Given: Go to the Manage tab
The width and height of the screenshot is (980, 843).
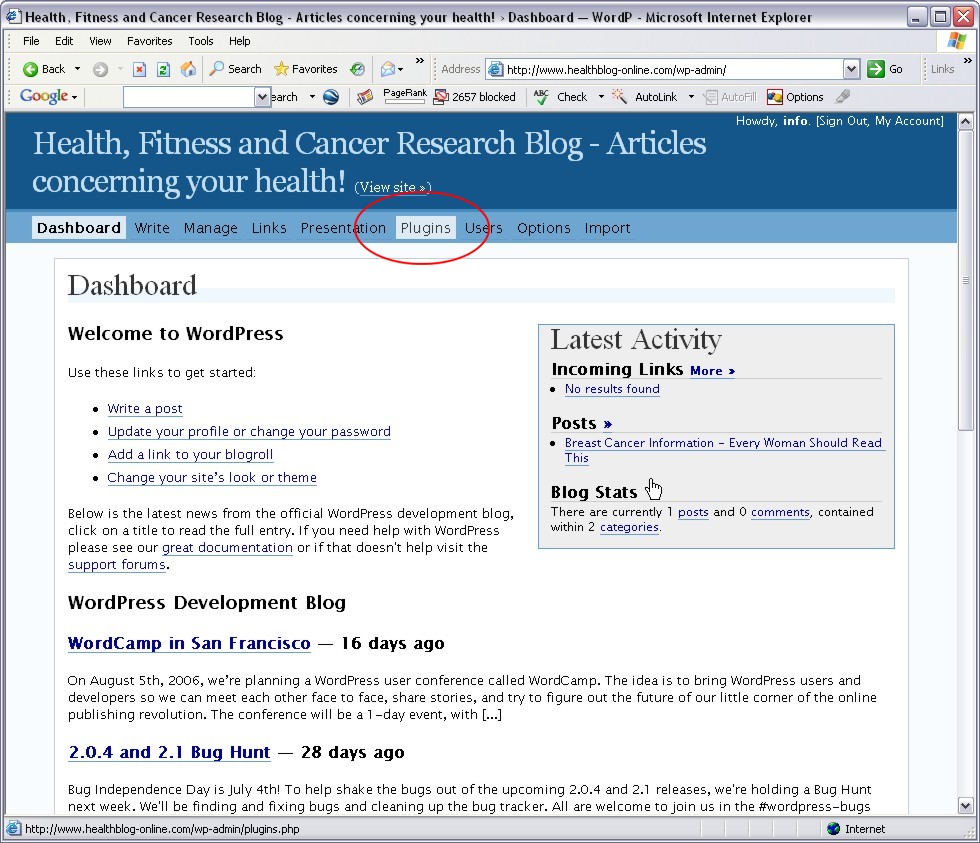Looking at the screenshot, I should pyautogui.click(x=211, y=228).
